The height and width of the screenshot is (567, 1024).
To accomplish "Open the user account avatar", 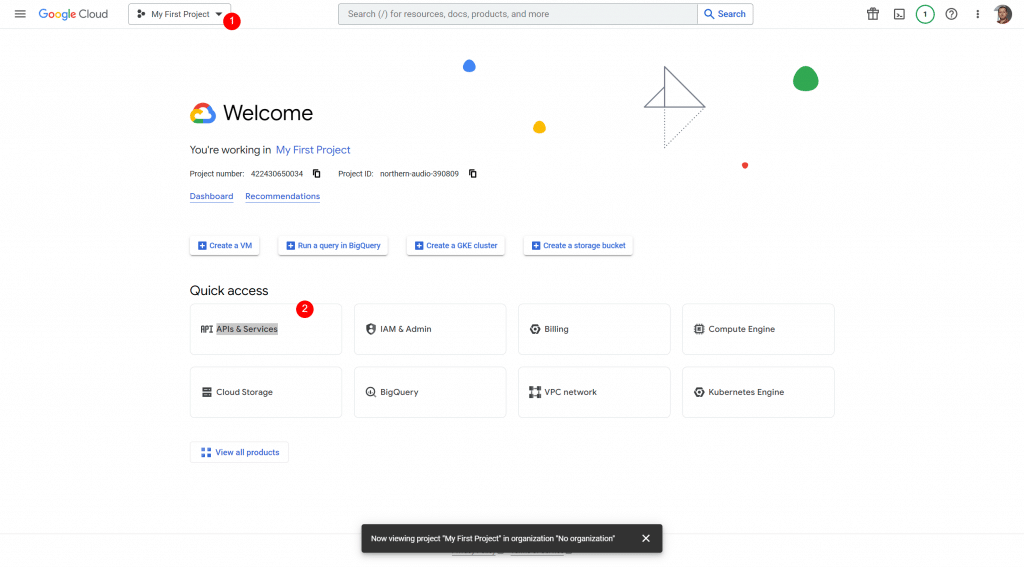I will [x=1003, y=14].
